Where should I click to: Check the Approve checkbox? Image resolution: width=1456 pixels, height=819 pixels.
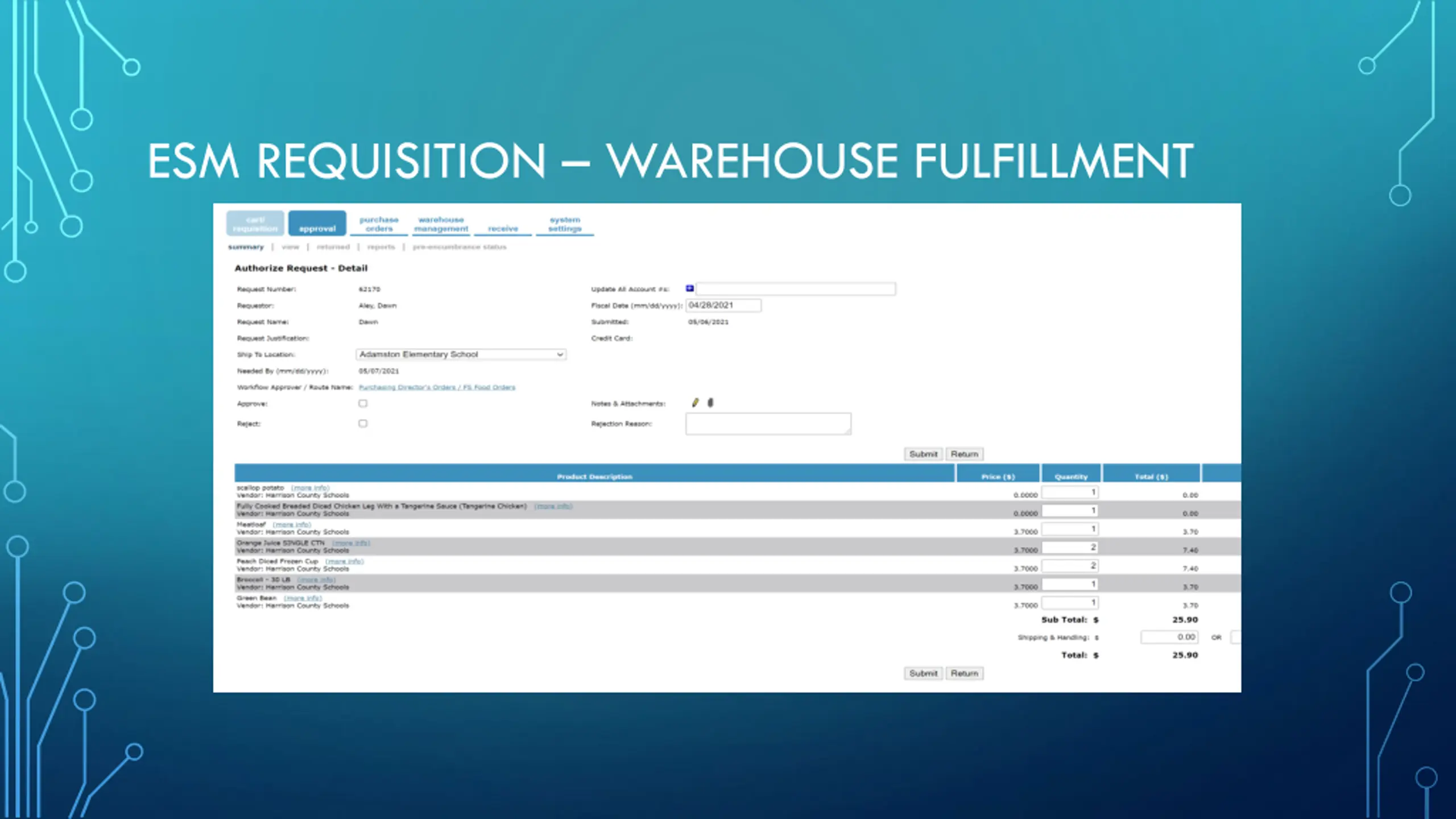pos(363,403)
